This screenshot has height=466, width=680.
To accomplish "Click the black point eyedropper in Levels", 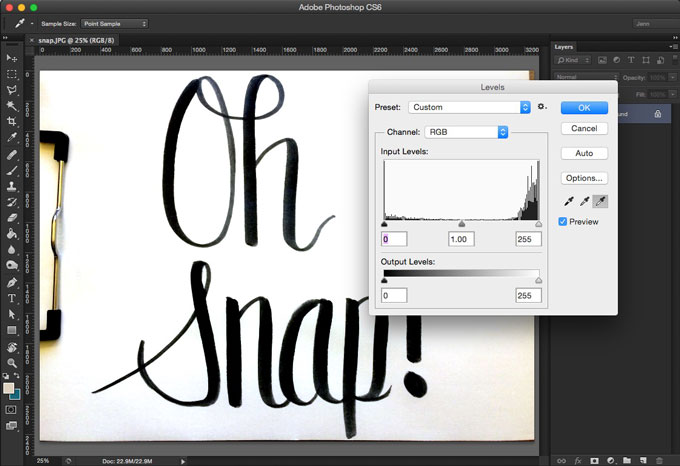I will pyautogui.click(x=569, y=201).
